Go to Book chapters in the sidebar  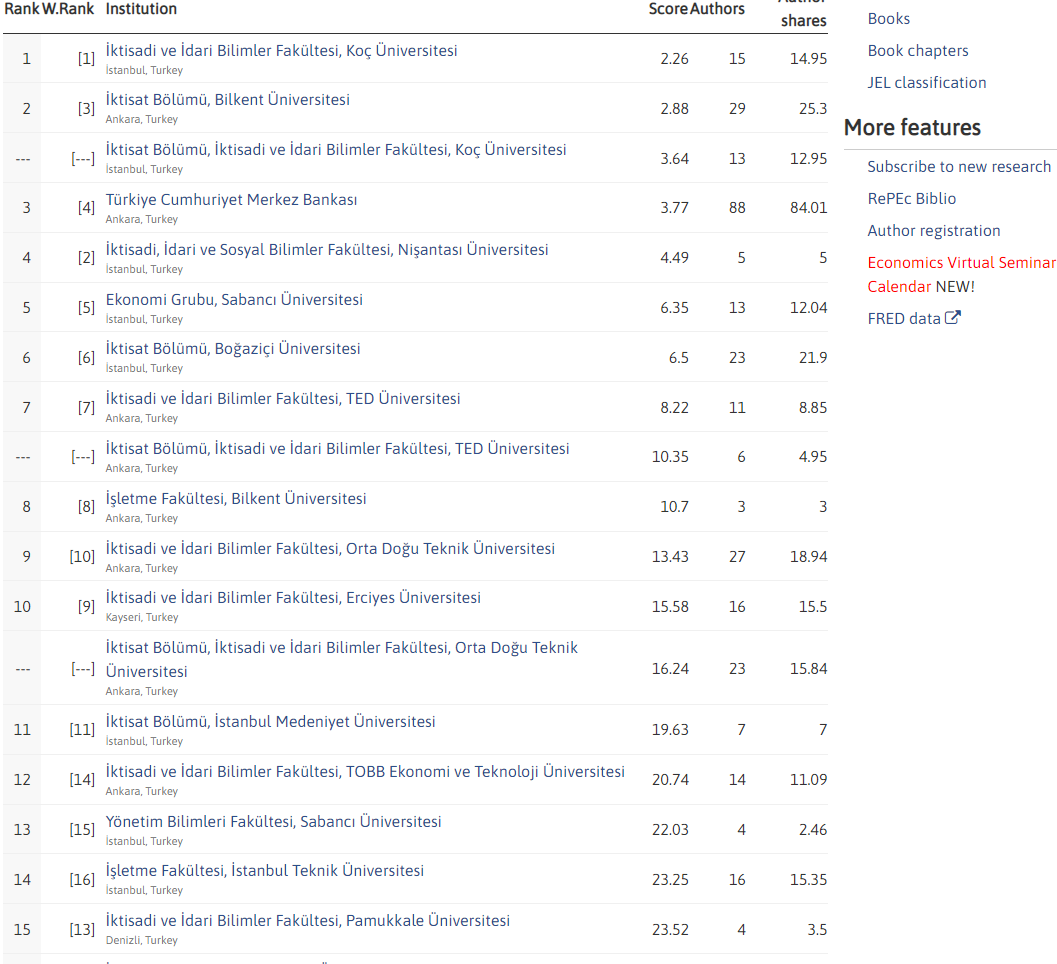click(917, 51)
